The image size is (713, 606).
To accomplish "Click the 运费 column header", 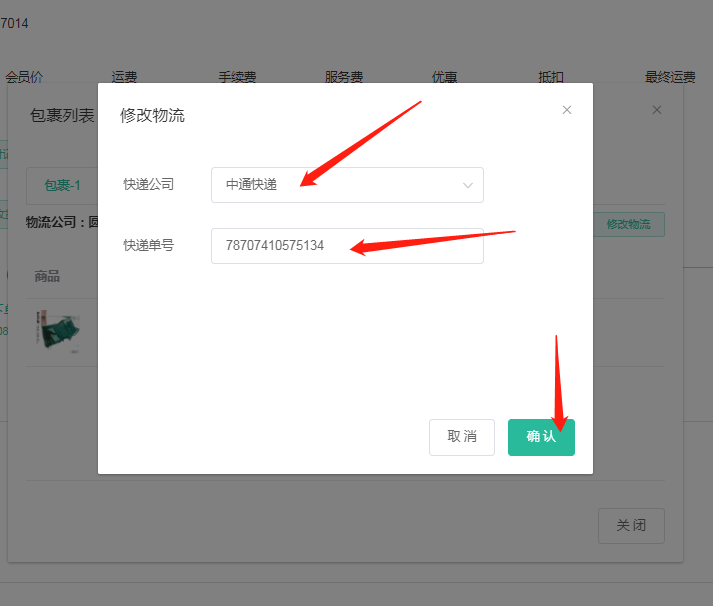I will click(124, 77).
